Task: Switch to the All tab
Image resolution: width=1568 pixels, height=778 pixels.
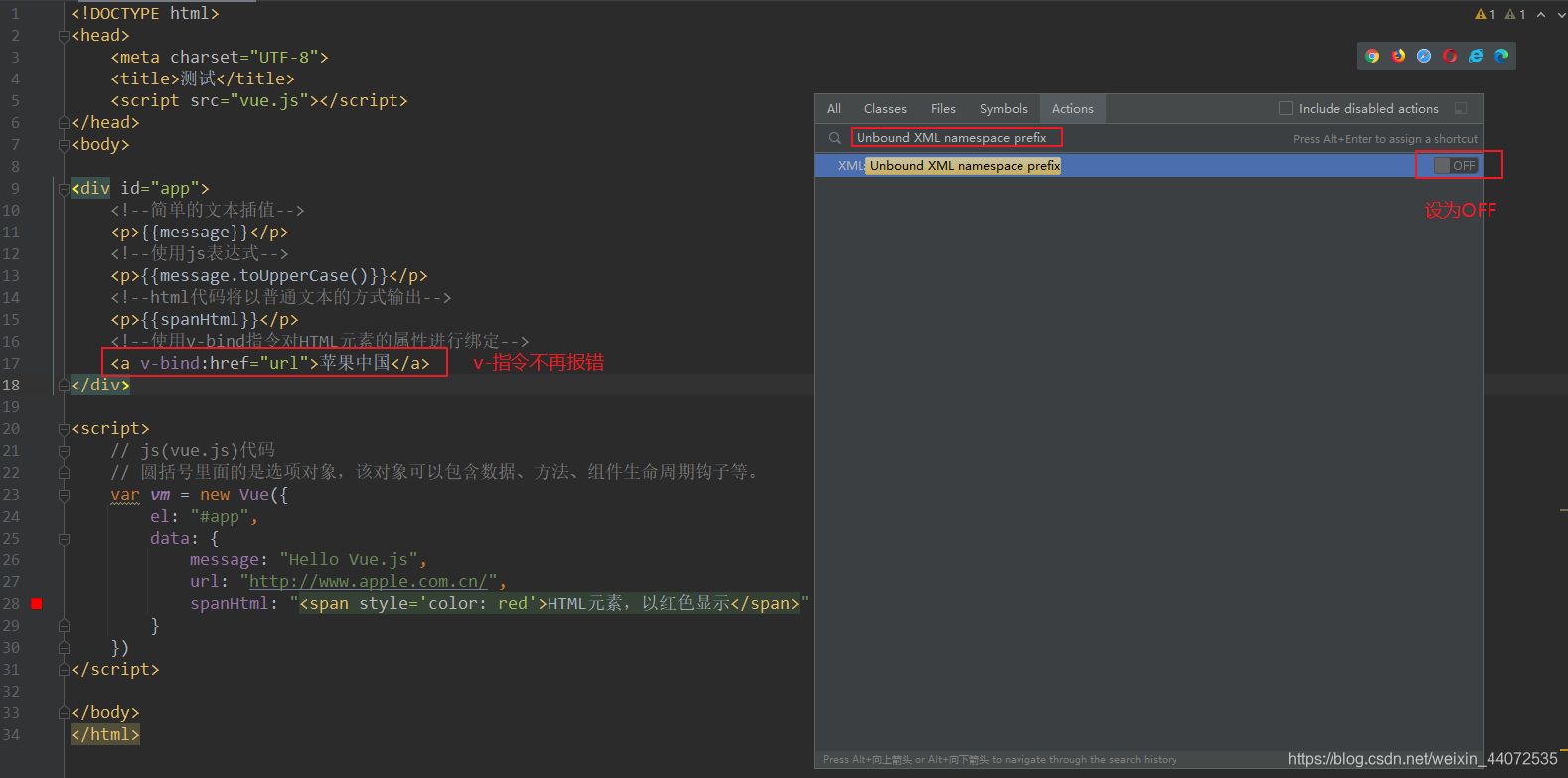Action: (834, 109)
